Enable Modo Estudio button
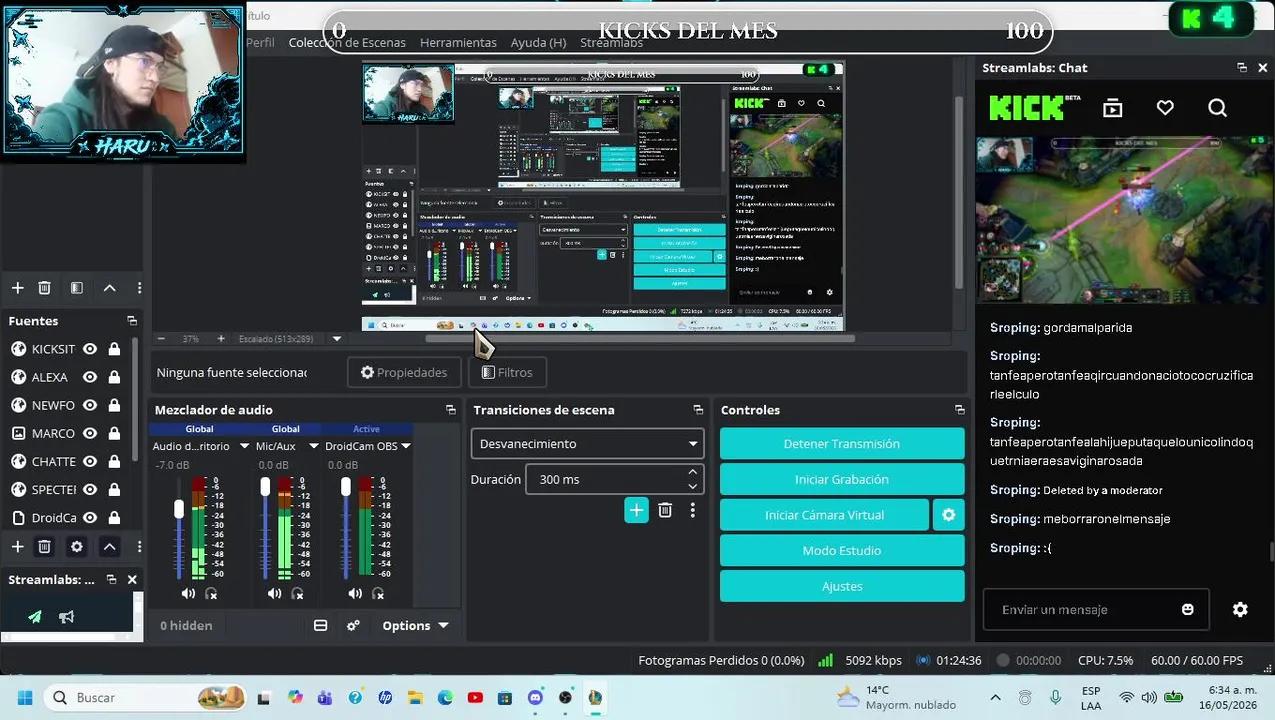The image size is (1275, 720). click(x=842, y=550)
